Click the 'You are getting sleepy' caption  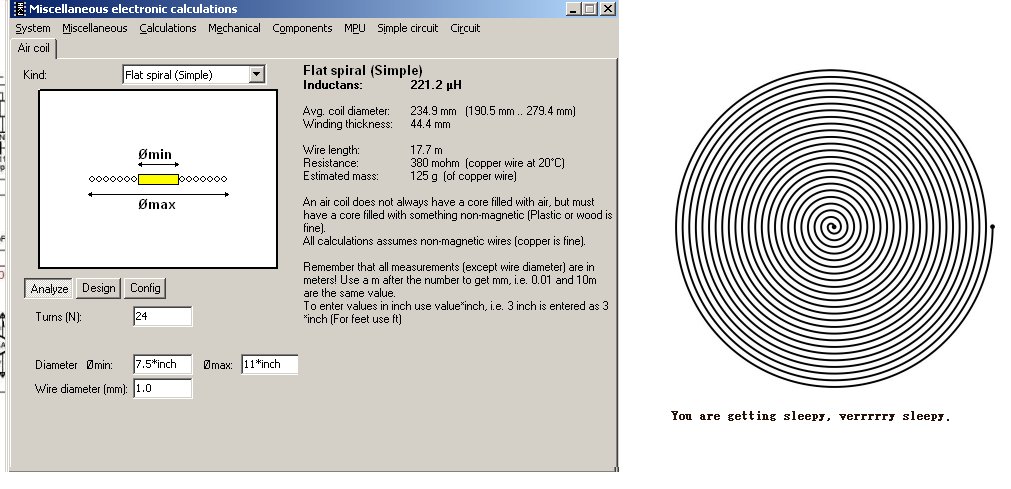pos(810,416)
